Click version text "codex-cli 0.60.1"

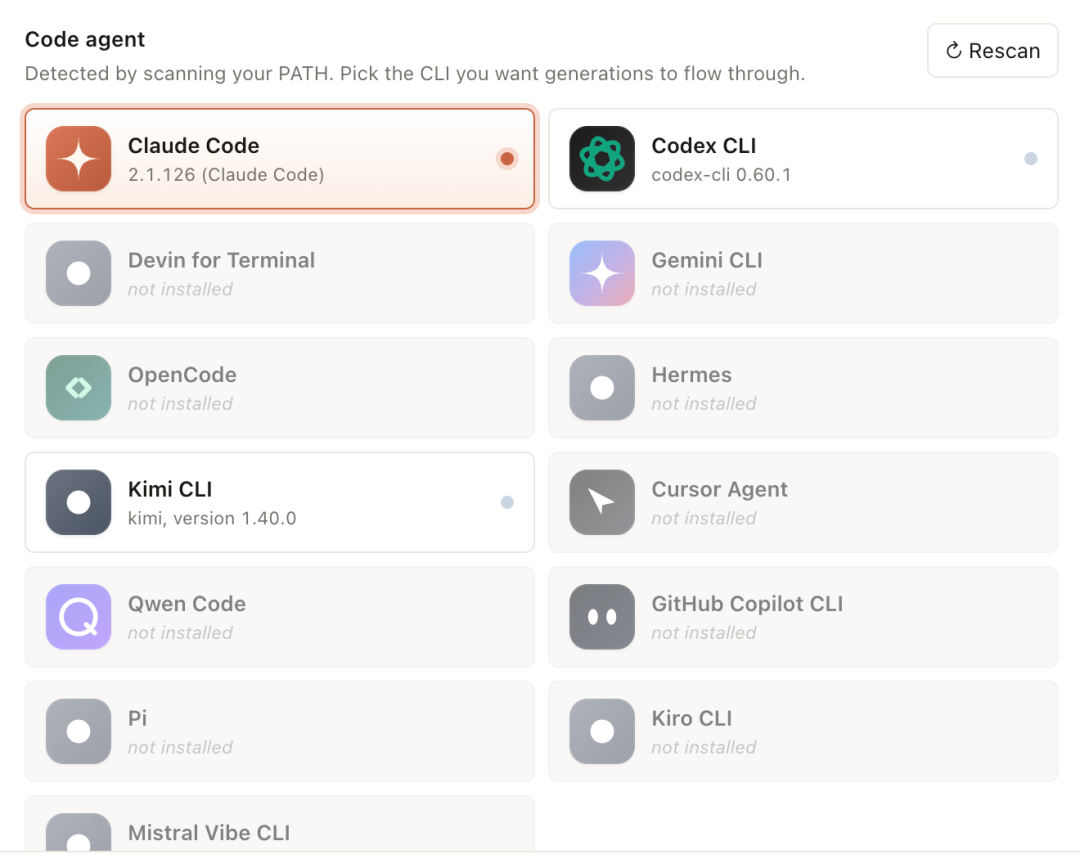pyautogui.click(x=721, y=174)
